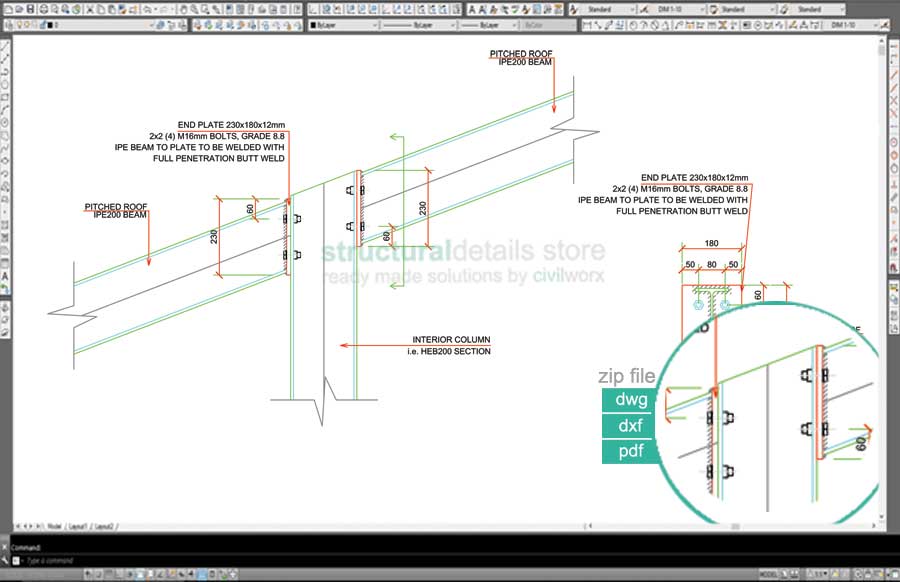Click the New drawing icon
Viewport: 900px width, 582px height.
pos(8,9)
